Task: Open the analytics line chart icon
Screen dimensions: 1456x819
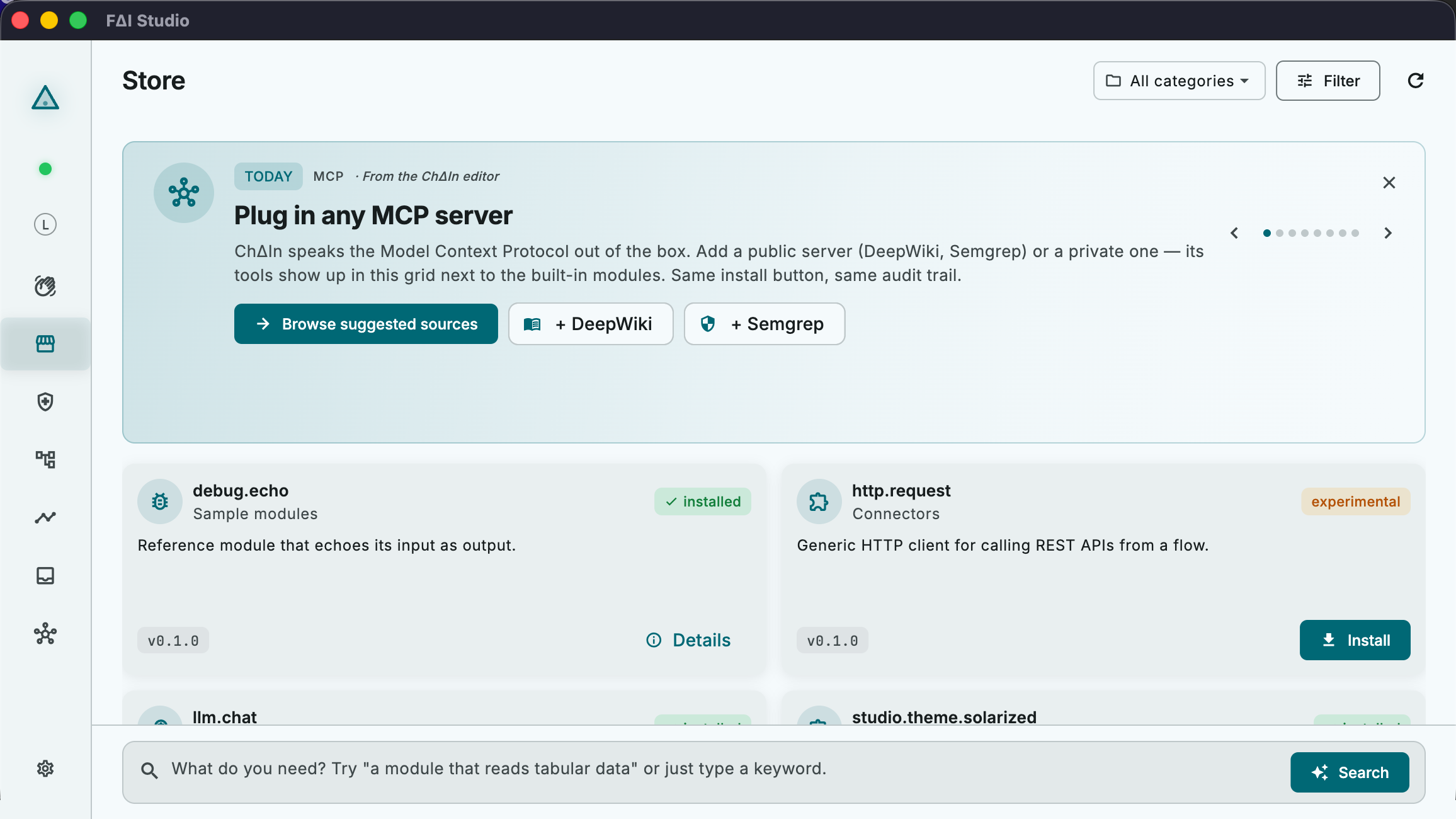Action: click(45, 517)
